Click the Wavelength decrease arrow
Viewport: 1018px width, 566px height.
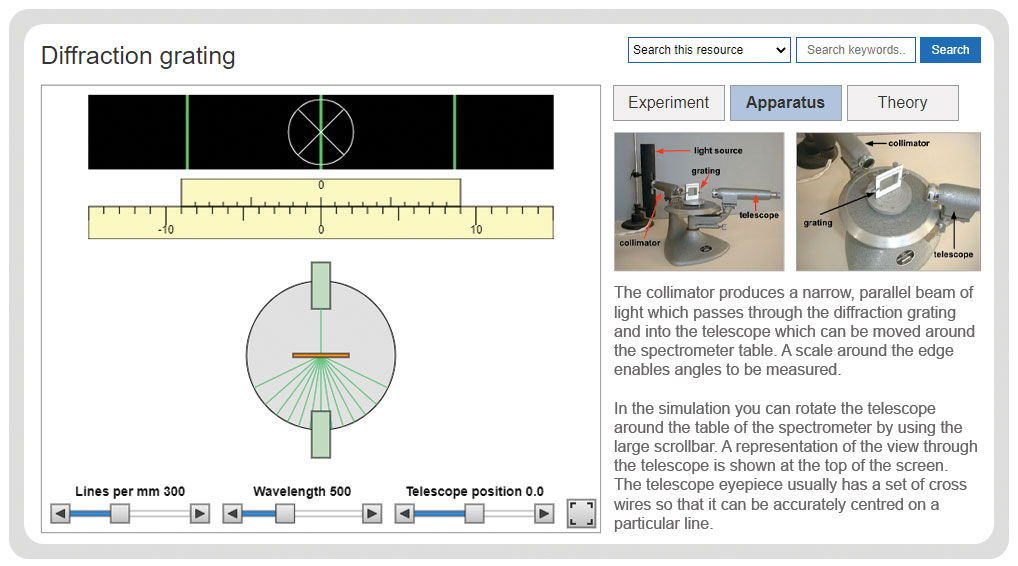tap(232, 514)
